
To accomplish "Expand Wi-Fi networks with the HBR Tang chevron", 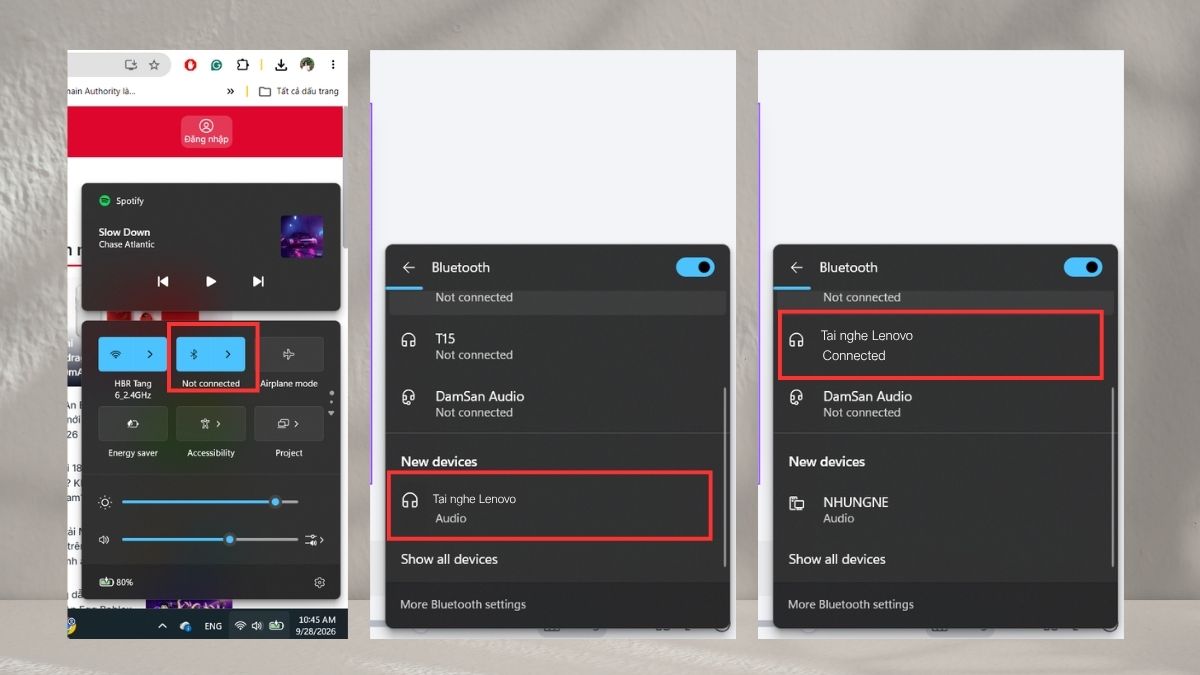I will pos(150,354).
